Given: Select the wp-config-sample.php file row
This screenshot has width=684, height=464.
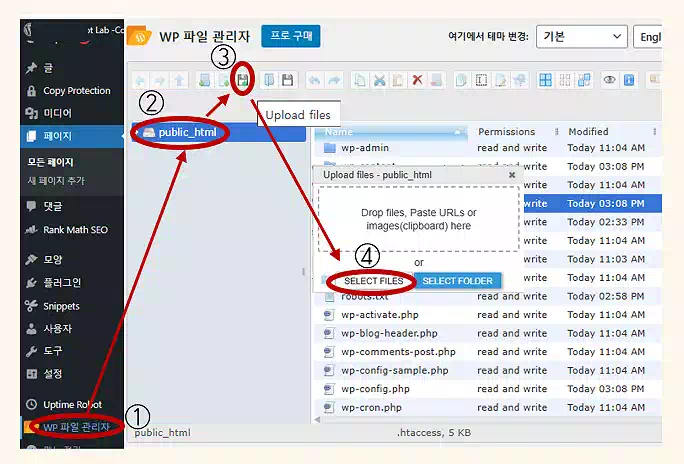Looking at the screenshot, I should (488, 371).
